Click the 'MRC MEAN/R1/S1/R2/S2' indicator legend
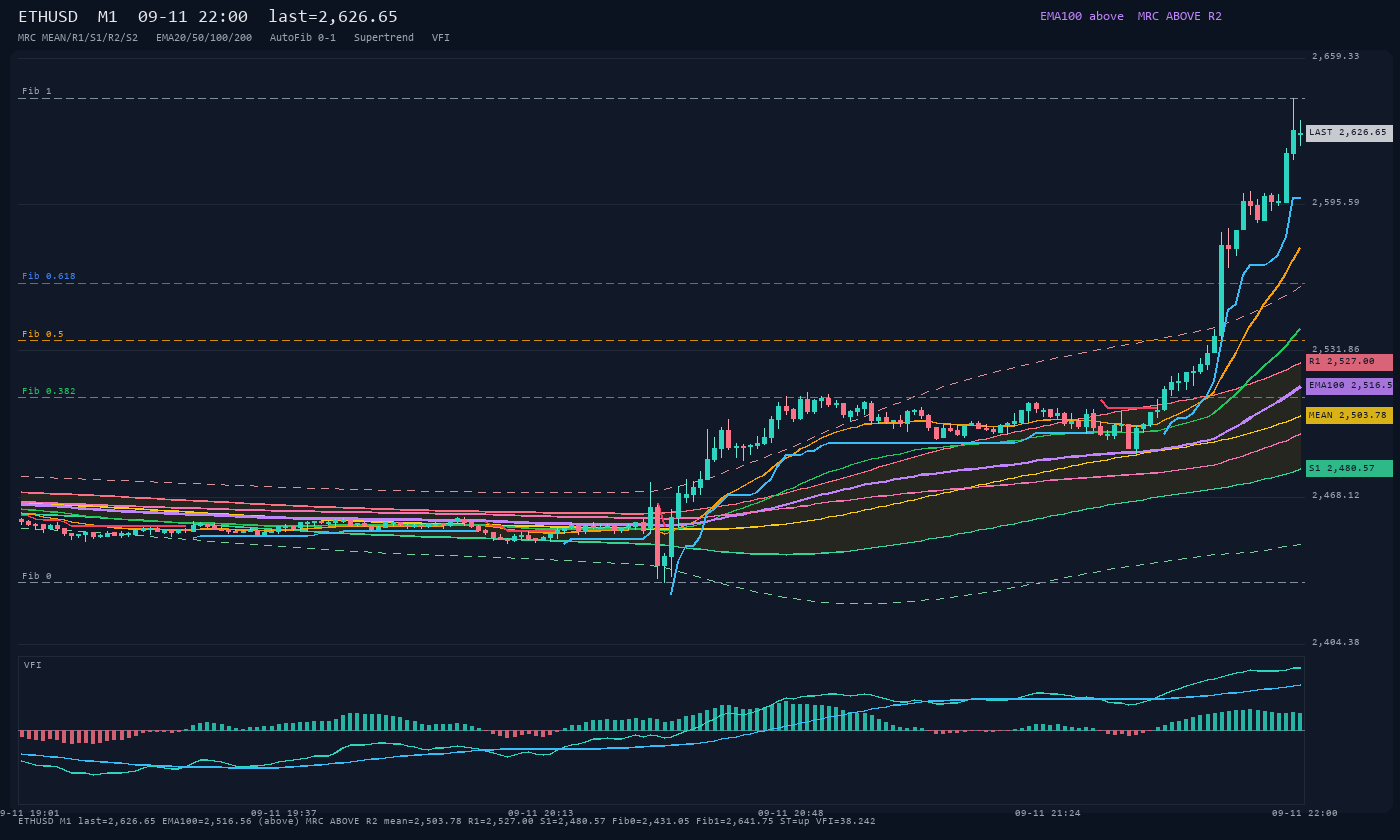Image resolution: width=1400 pixels, height=840 pixels. pos(78,37)
